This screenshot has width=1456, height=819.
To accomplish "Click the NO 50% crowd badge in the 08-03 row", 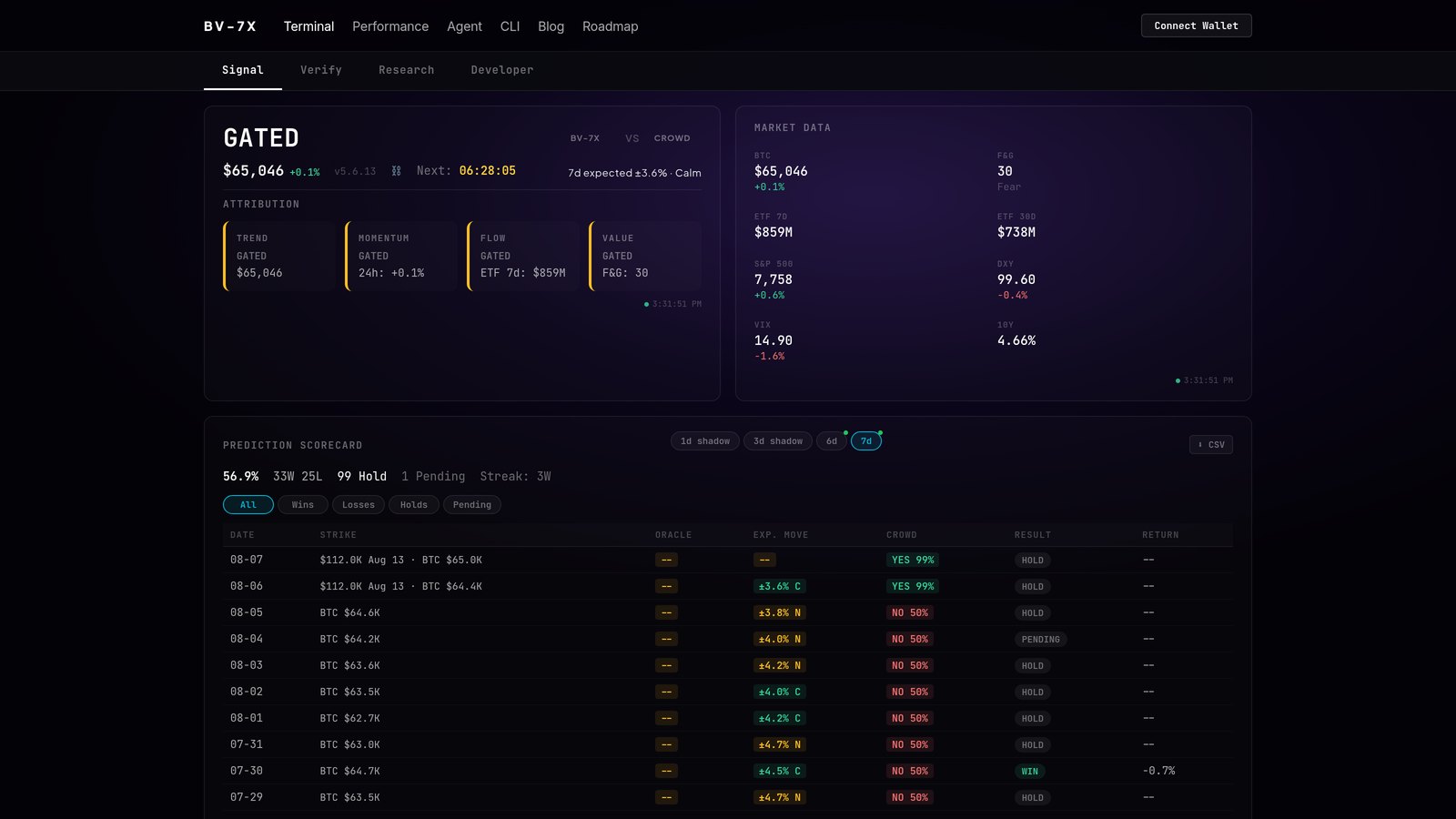I will point(910,665).
